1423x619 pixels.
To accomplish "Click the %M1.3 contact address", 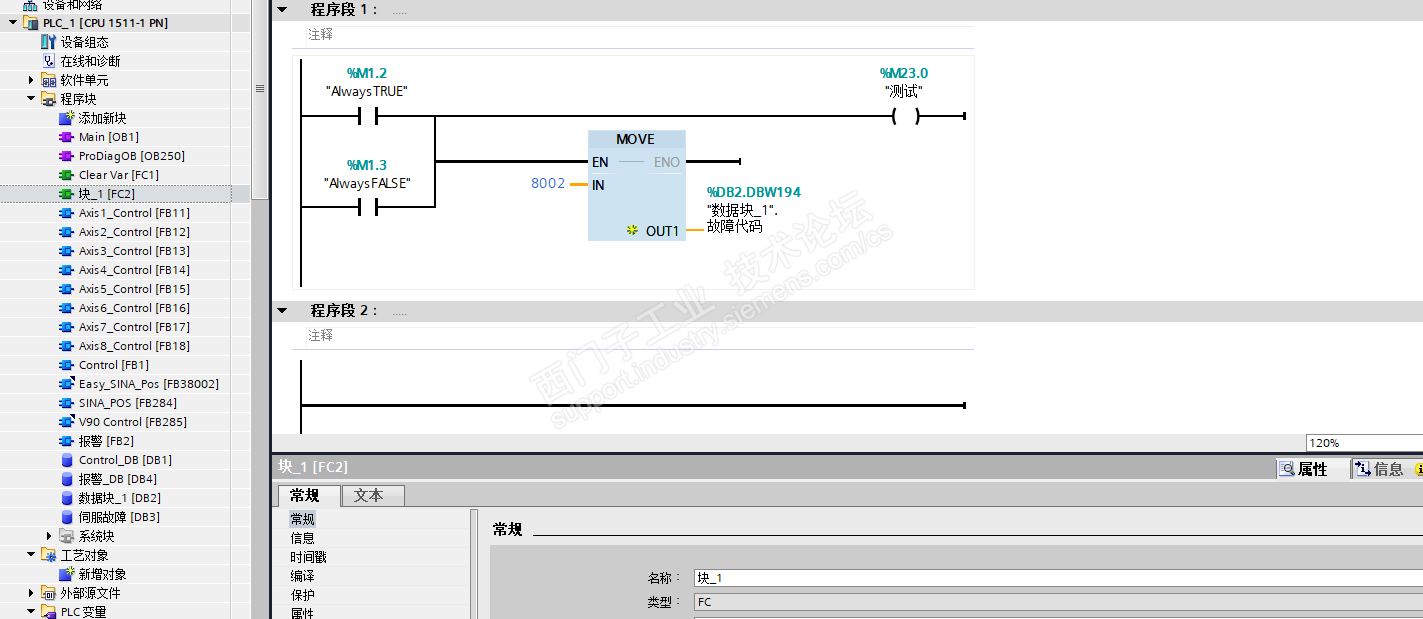I will pos(366,165).
